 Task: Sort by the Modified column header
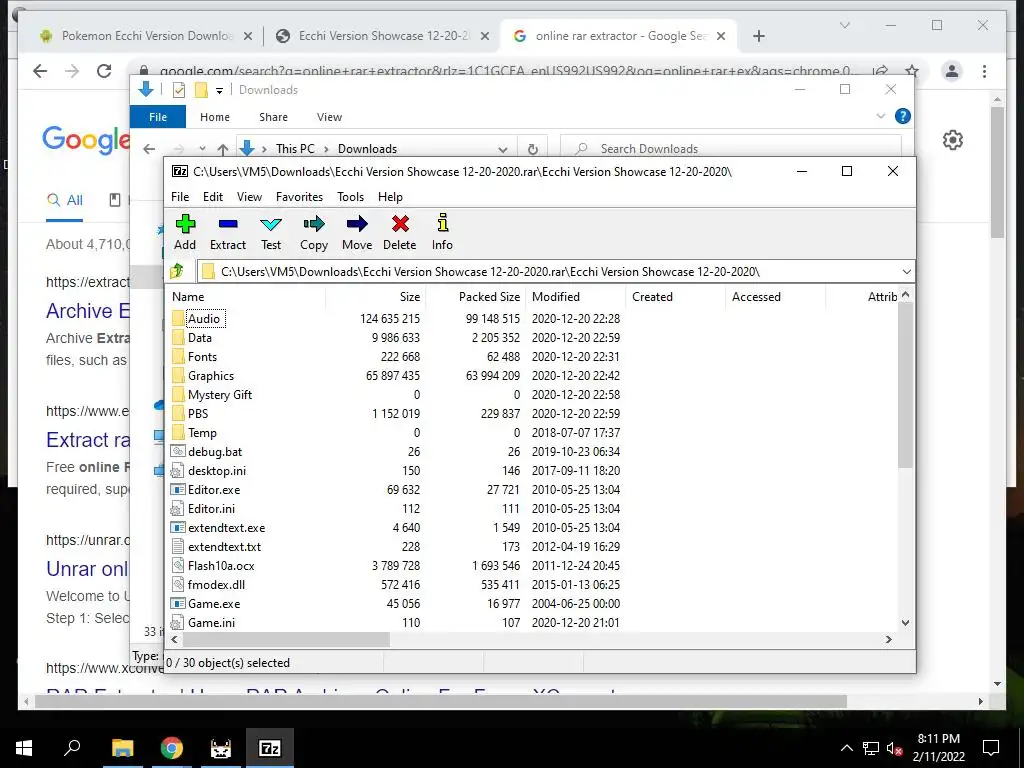click(x=576, y=296)
